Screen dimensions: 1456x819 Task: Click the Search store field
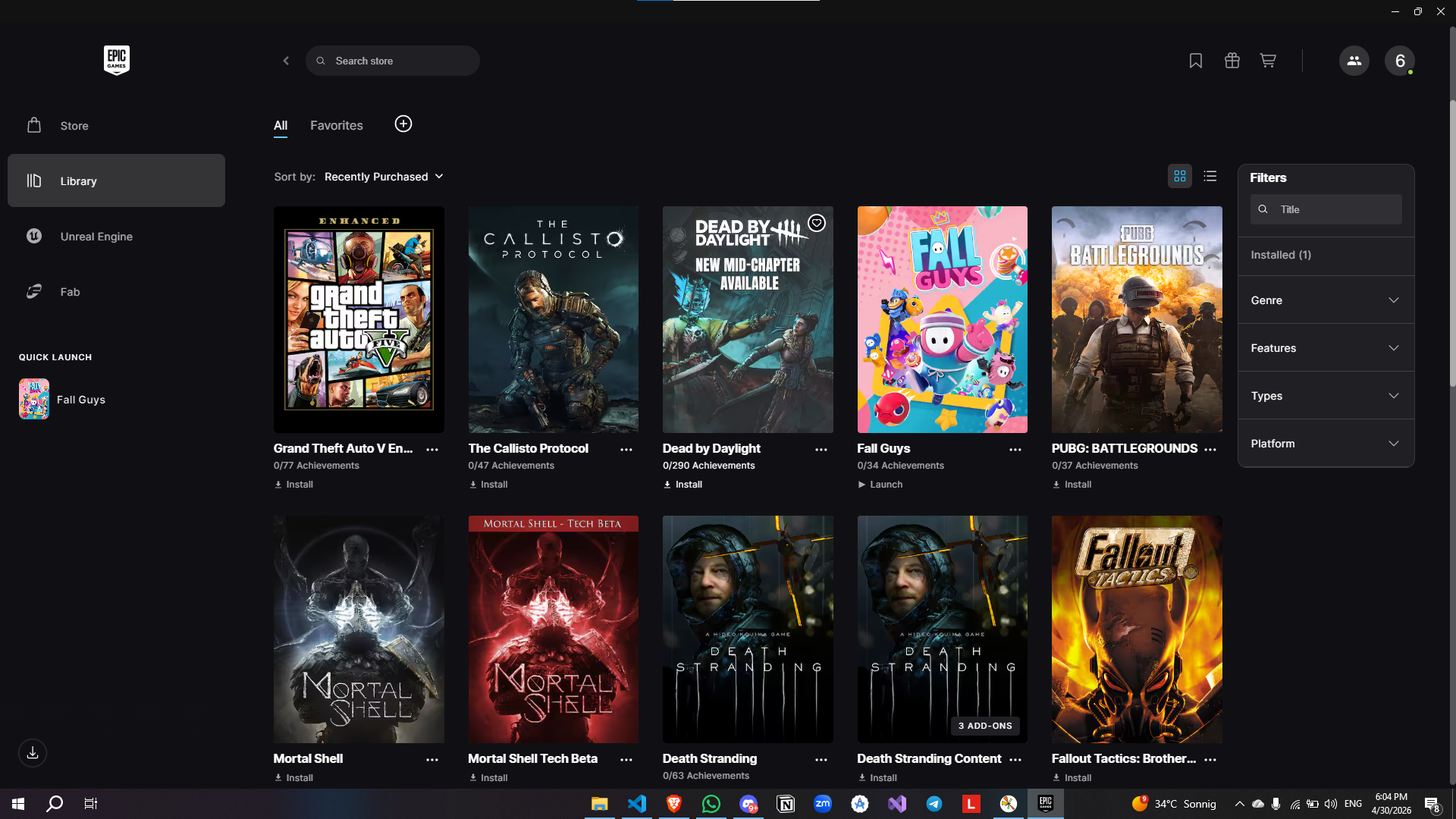pos(393,61)
